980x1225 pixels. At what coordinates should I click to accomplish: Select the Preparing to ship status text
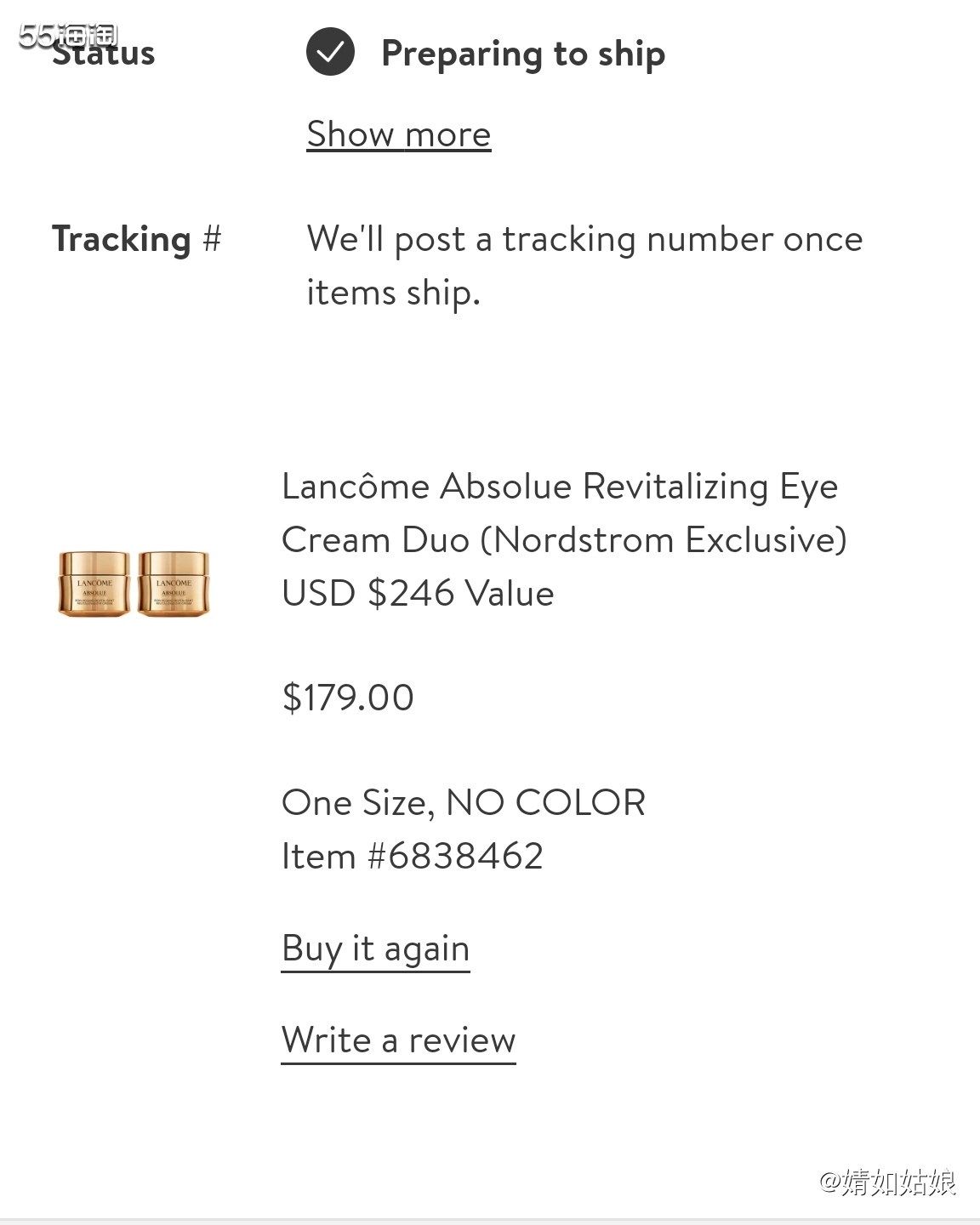523,54
